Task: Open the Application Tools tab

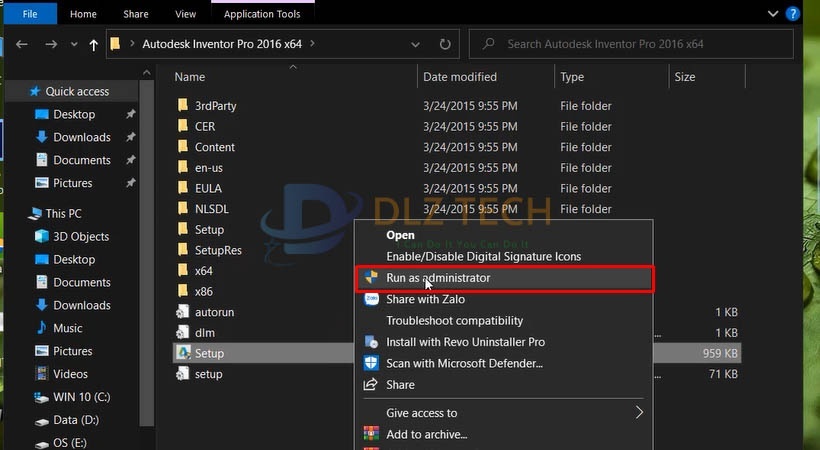Action: [262, 14]
